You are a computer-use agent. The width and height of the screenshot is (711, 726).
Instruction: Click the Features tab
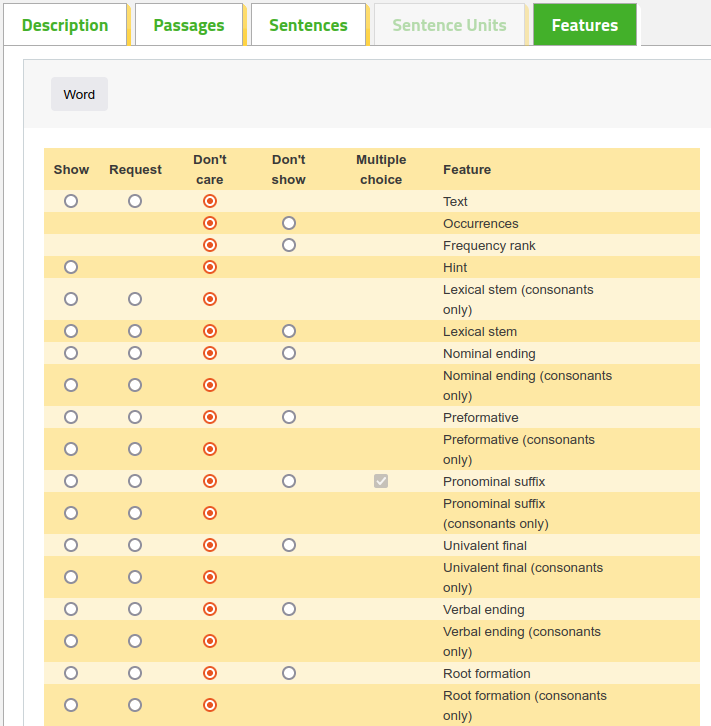(x=585, y=25)
